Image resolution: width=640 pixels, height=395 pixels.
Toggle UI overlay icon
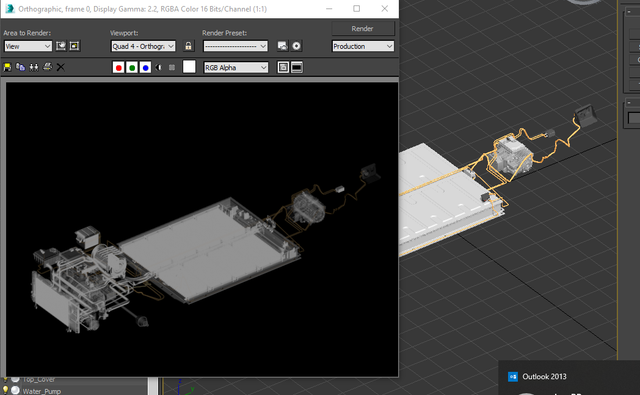pos(283,67)
